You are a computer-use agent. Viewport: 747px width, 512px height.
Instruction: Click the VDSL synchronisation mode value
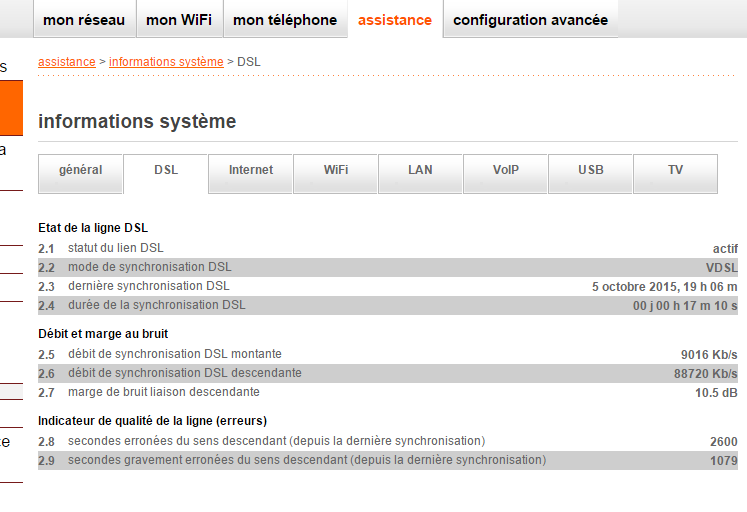[x=721, y=267]
